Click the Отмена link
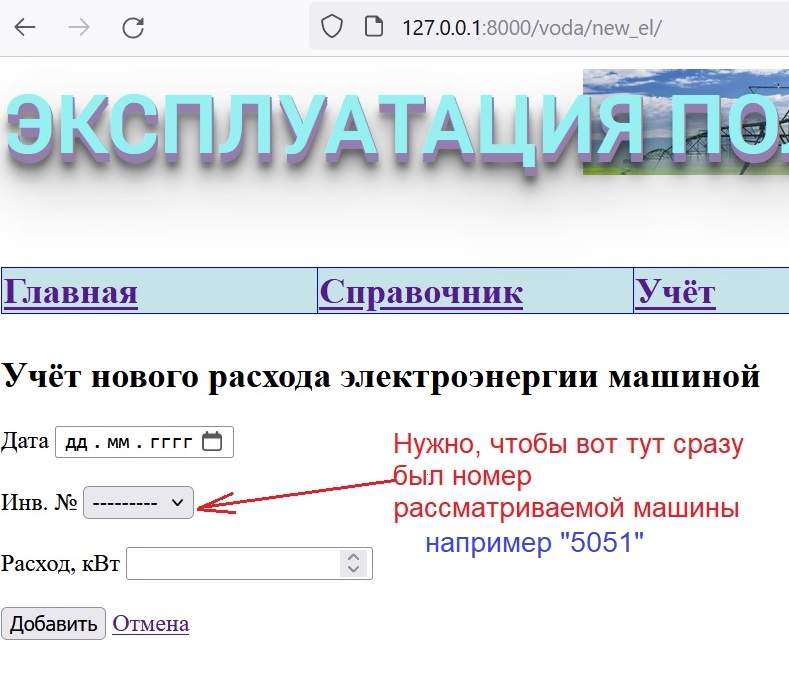Image resolution: width=789 pixels, height=681 pixels. point(151,624)
